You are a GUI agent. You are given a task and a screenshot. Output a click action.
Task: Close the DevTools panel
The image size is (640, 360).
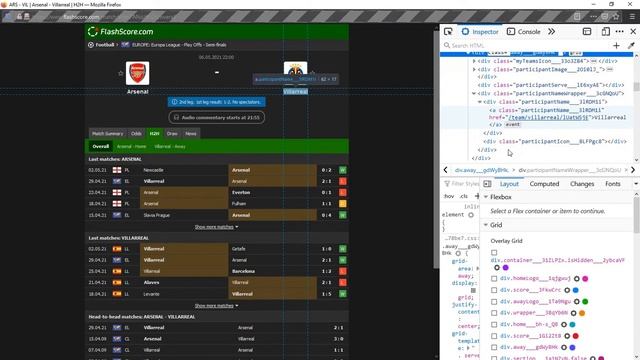tap(633, 31)
